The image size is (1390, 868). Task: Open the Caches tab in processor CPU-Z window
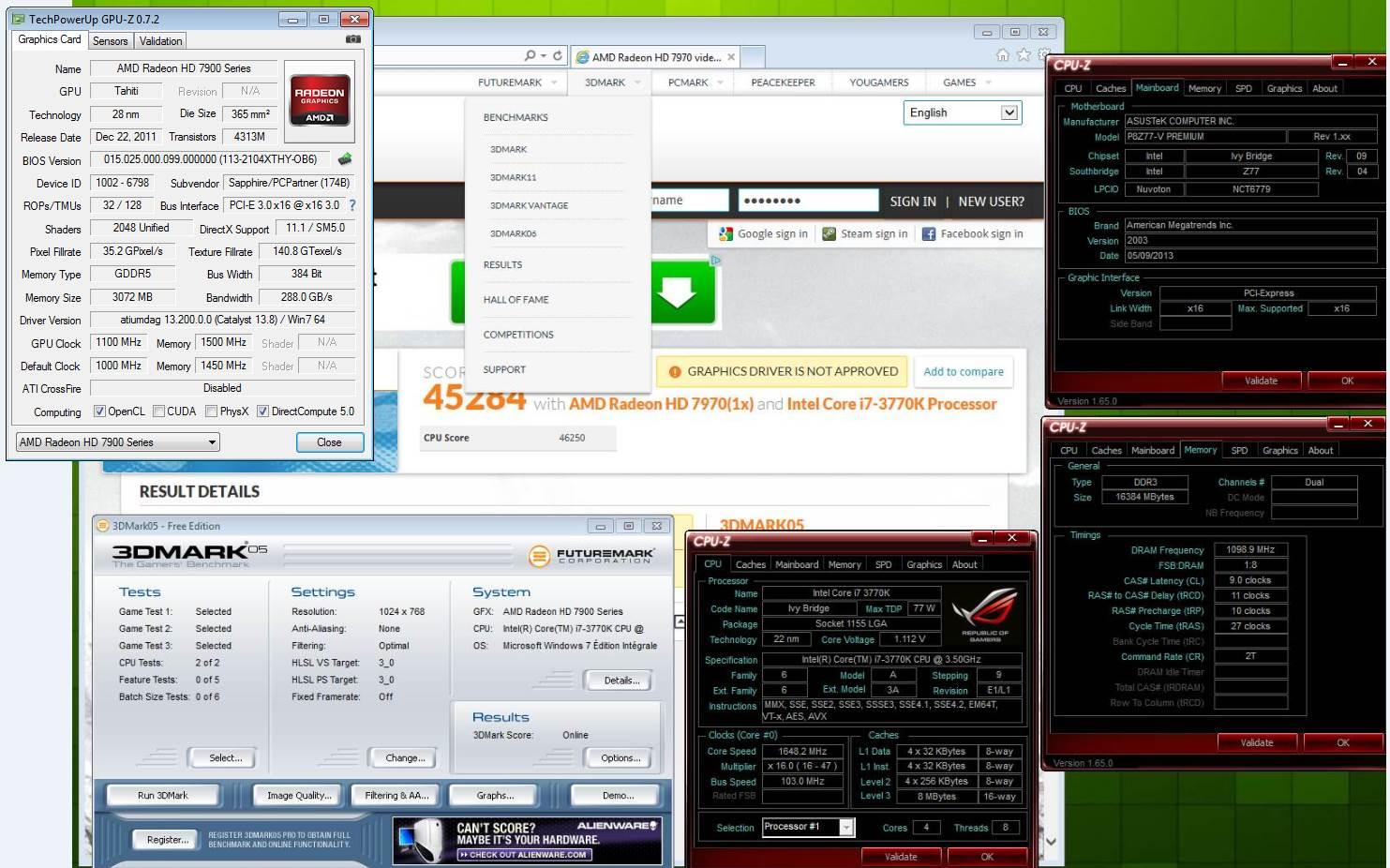click(750, 564)
